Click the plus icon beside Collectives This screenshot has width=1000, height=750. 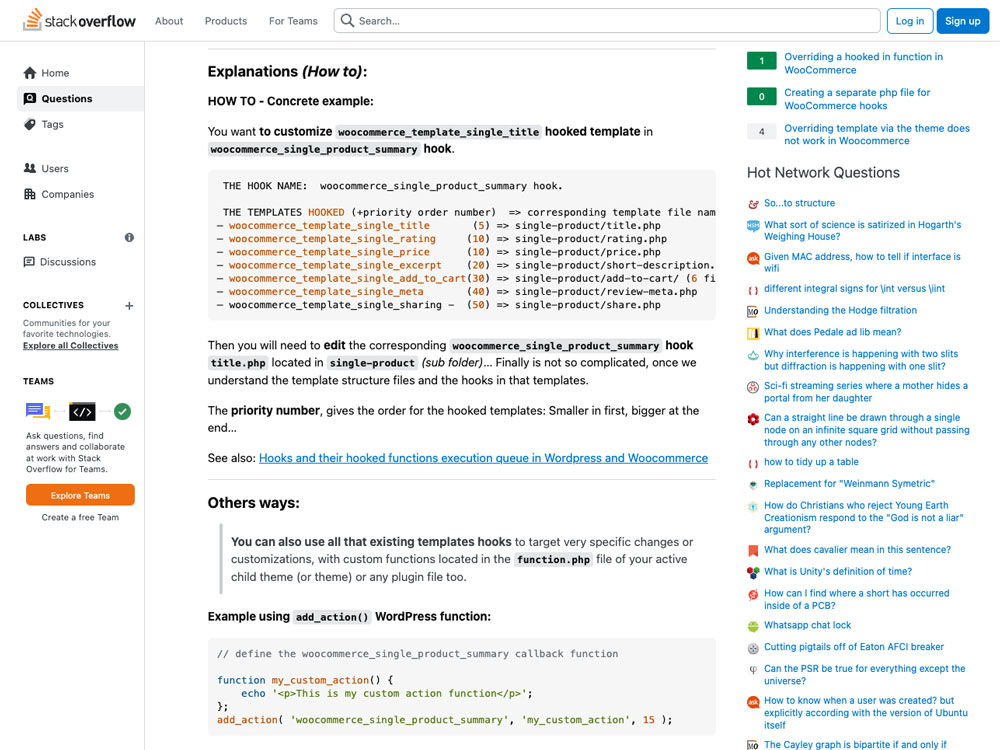(129, 305)
